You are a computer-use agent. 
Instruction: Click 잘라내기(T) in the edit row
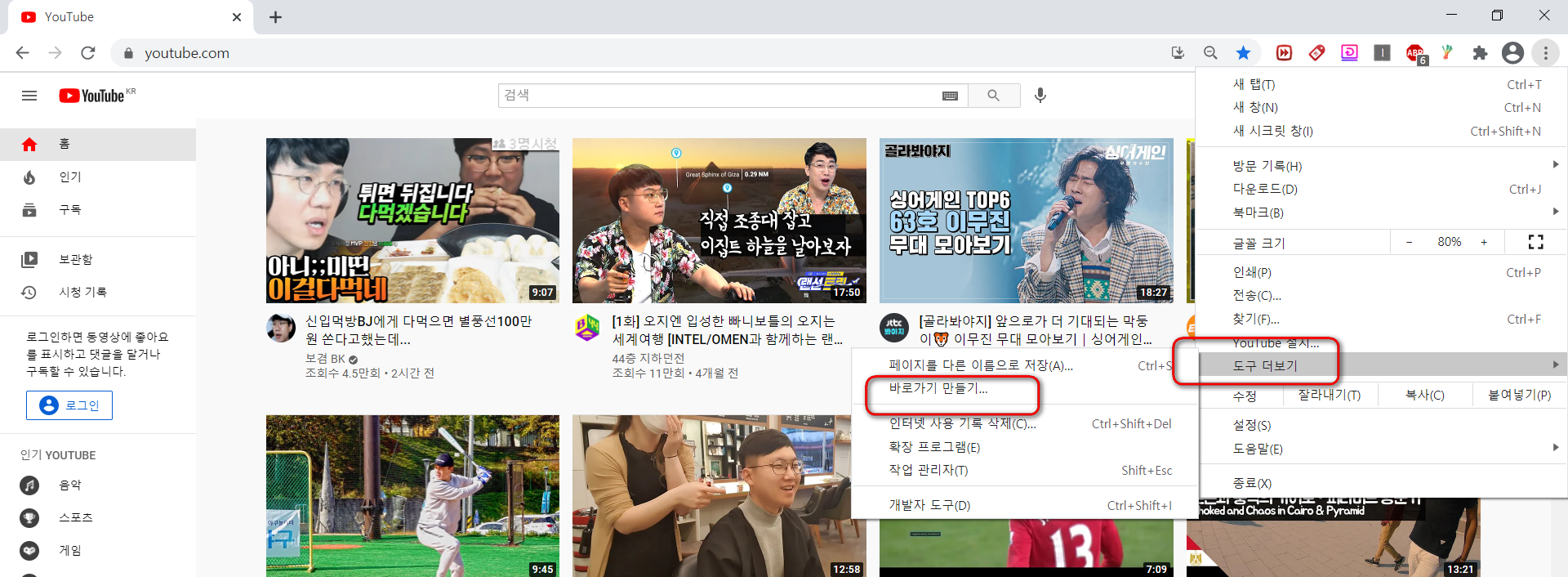point(1330,395)
